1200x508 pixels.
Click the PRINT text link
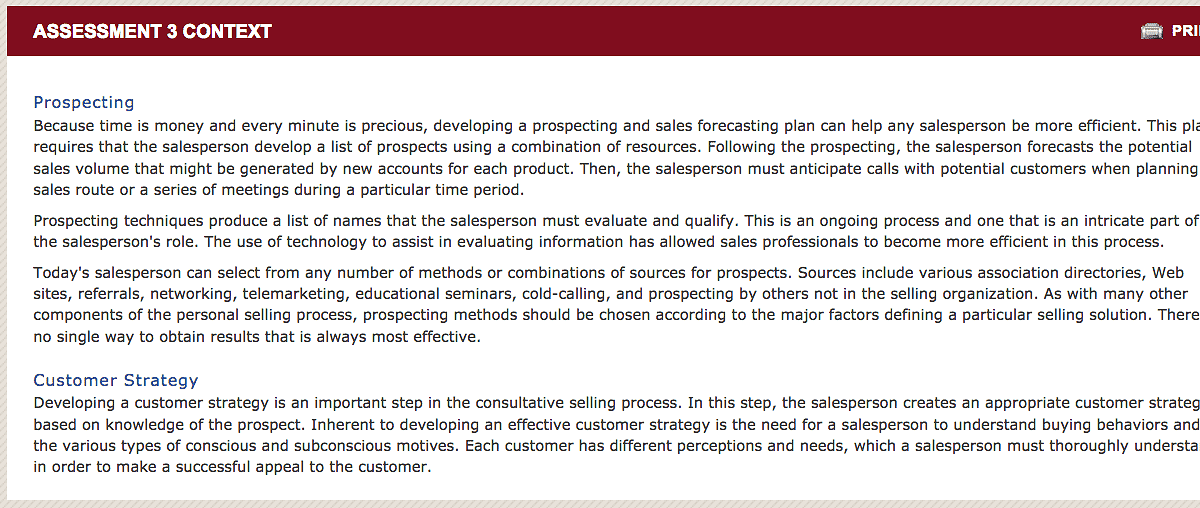tap(1184, 31)
